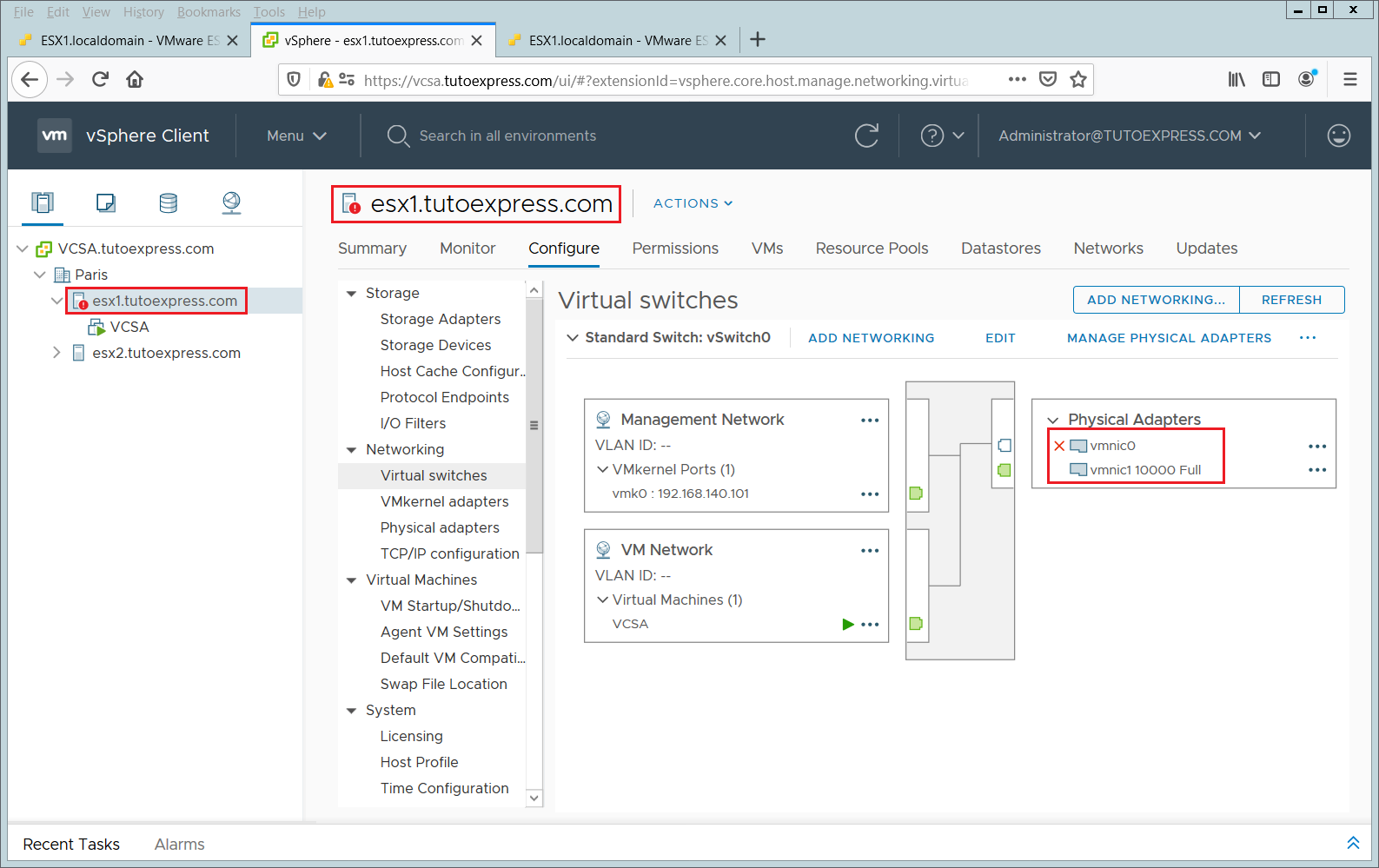Open the vSphere Menu dropdown
This screenshot has height=868, width=1379.
(x=296, y=136)
